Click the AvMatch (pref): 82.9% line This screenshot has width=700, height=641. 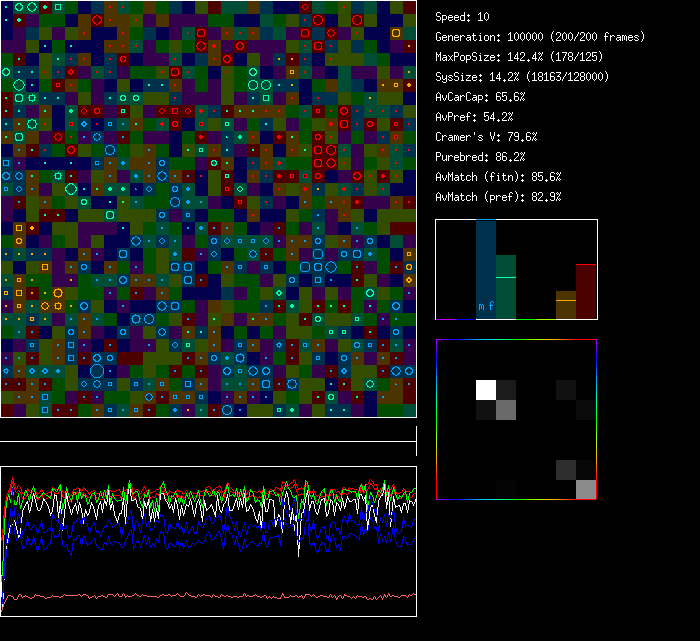(498, 197)
